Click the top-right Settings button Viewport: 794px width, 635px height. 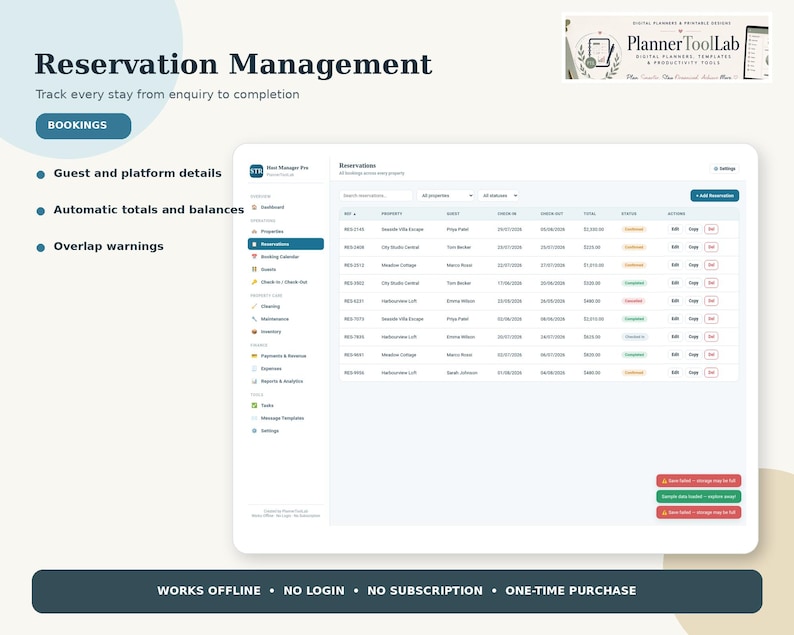coord(724,169)
